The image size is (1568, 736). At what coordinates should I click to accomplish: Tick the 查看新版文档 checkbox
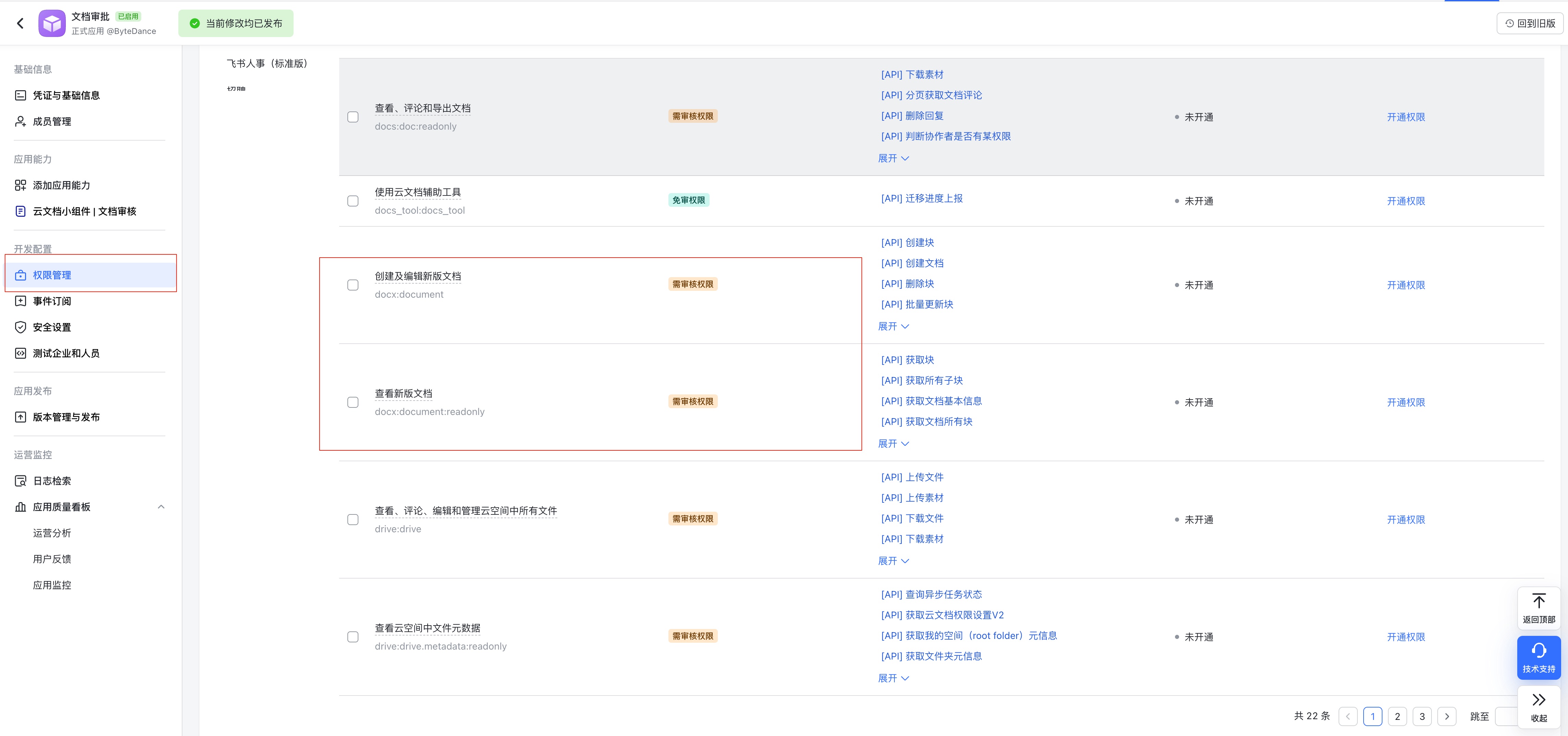(x=353, y=402)
